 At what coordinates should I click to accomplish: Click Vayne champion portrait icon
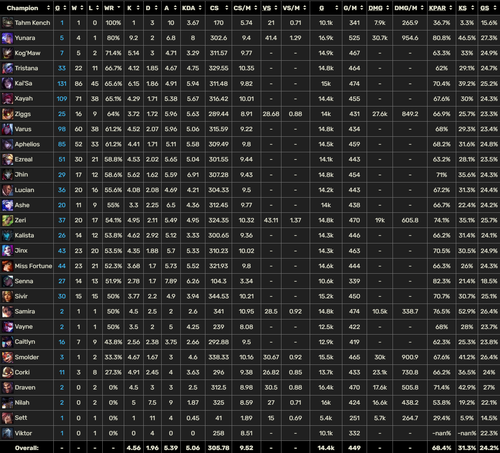click(x=7, y=327)
